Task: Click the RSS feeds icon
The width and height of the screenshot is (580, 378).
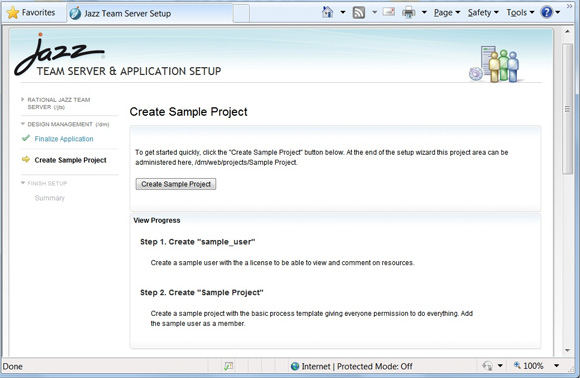Action: 358,13
